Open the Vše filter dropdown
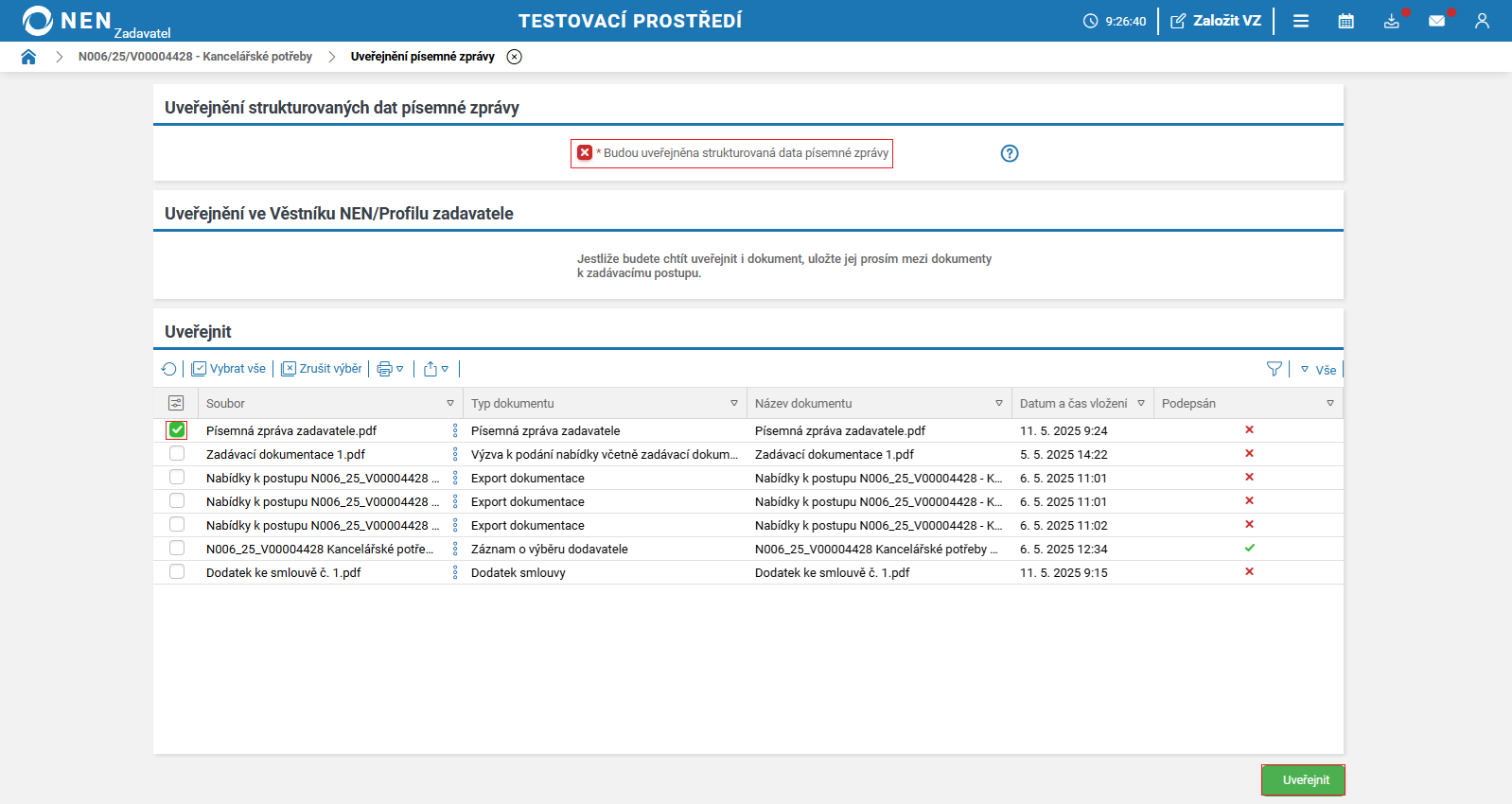The height and width of the screenshot is (804, 1512). (x=1318, y=370)
